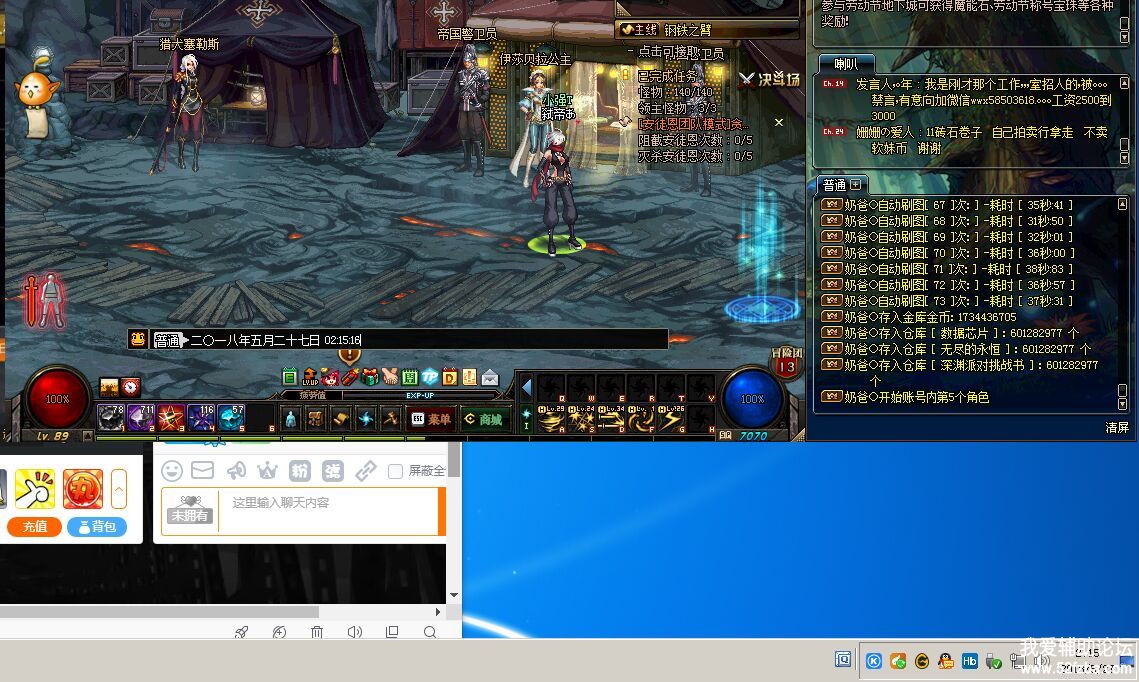Open the 普通 chat channel selector
1139x682 pixels.
tap(167, 340)
